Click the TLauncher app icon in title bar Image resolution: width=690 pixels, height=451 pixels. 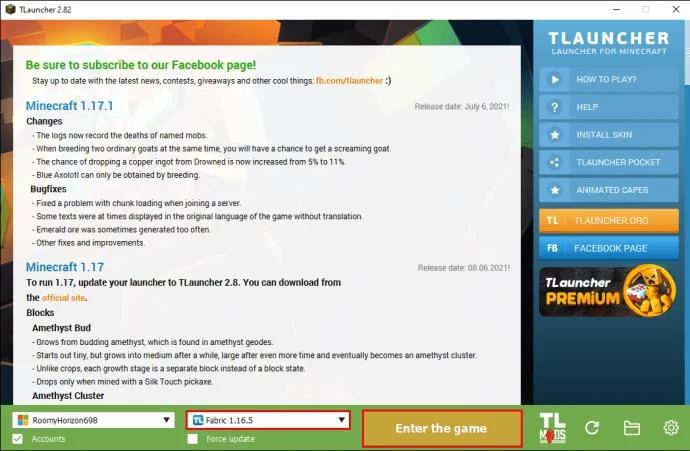10,9
